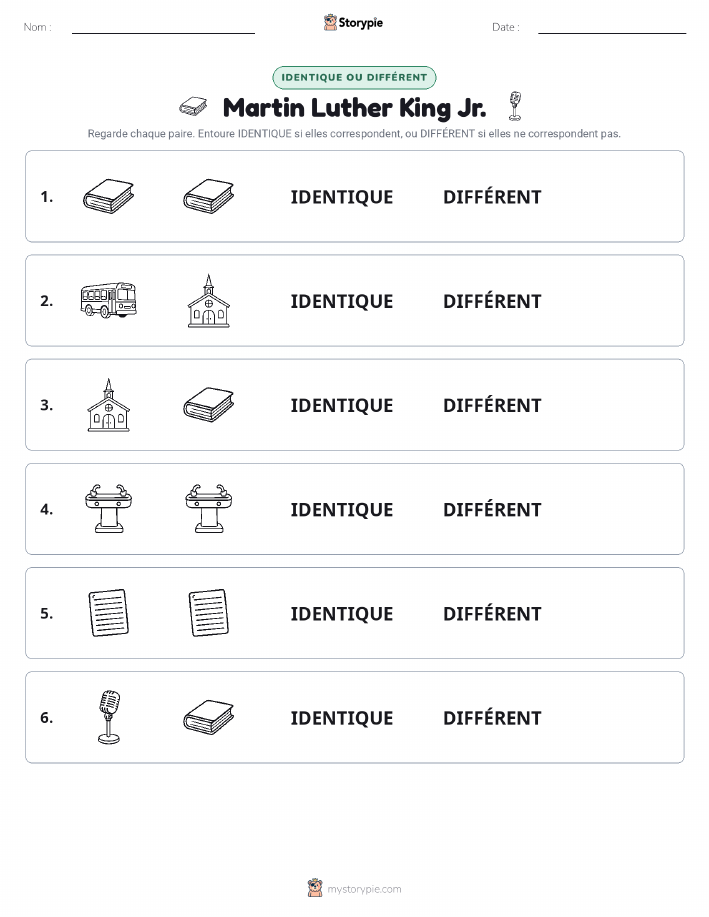Select DIFFÉRENT for row 6
Viewport: 709px width, 917px height.
point(492,718)
